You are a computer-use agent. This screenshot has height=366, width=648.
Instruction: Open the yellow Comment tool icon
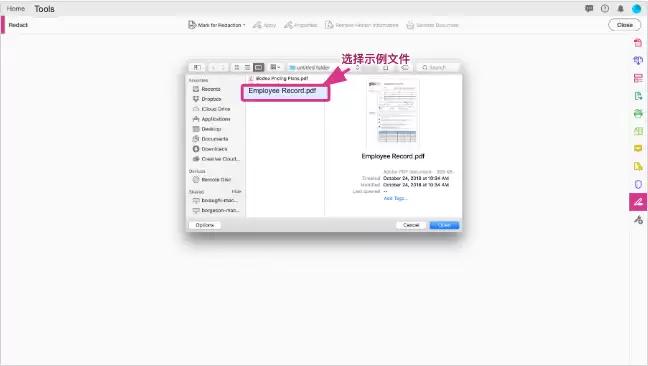pyautogui.click(x=638, y=149)
